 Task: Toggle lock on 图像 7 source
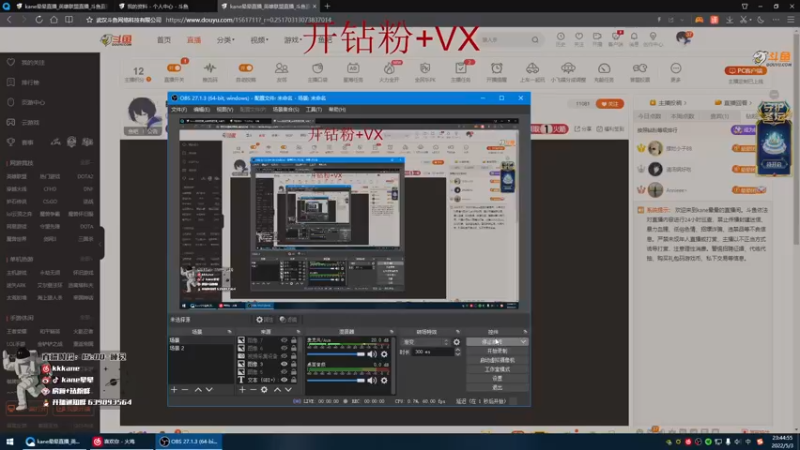[294, 340]
